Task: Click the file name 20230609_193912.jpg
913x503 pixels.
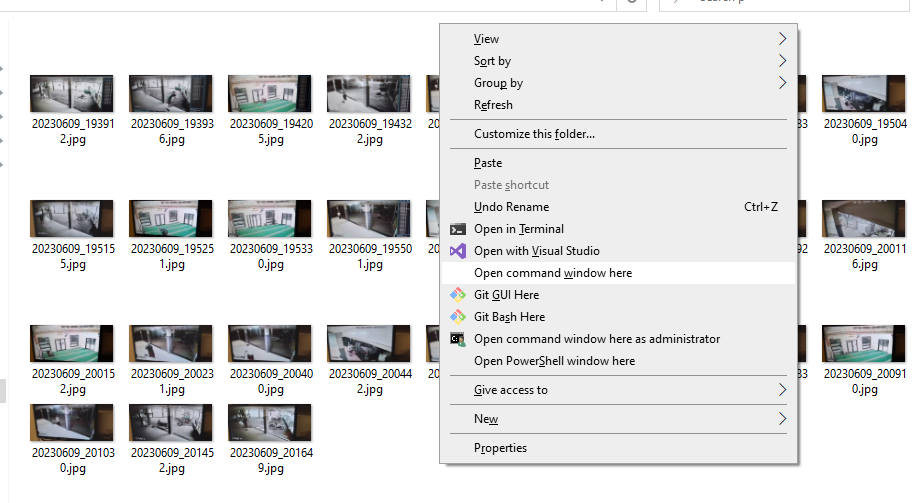Action: pos(73,132)
